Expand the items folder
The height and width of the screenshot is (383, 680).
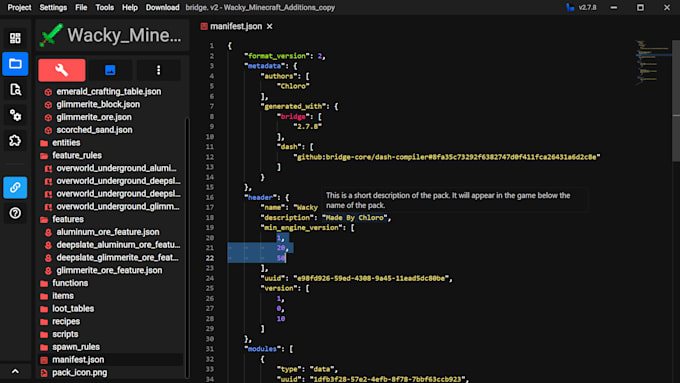tap(63, 296)
